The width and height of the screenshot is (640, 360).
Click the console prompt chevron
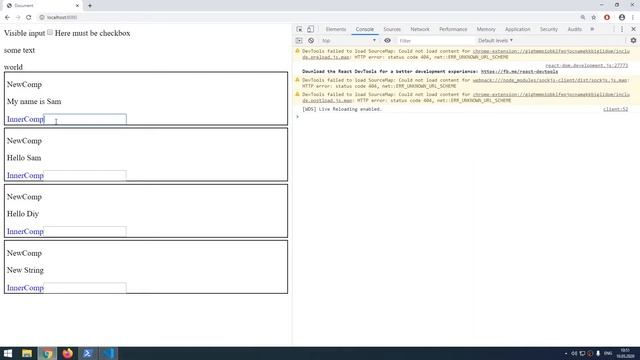(x=298, y=117)
